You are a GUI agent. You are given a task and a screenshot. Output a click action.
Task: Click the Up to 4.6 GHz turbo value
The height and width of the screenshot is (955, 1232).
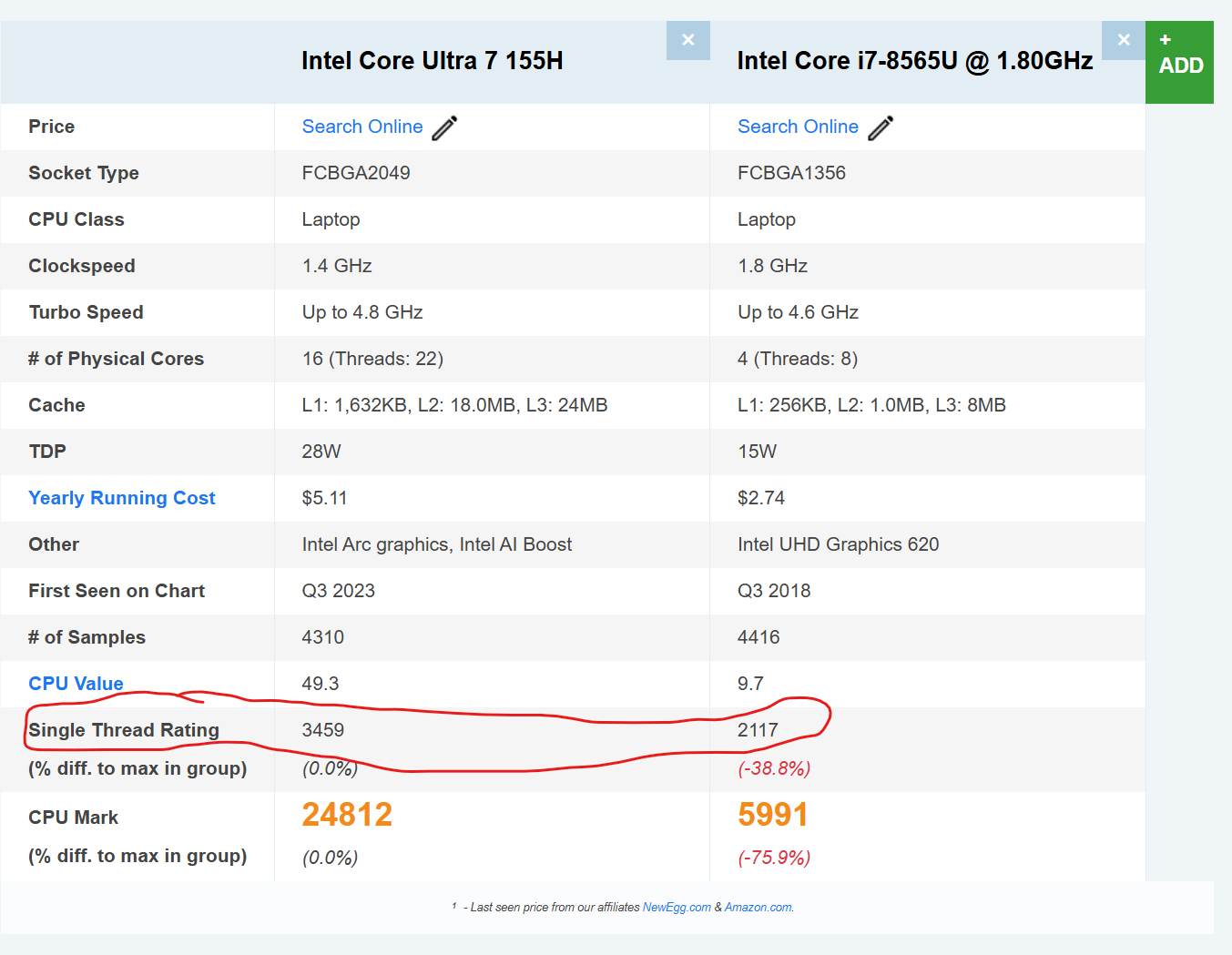(x=798, y=312)
